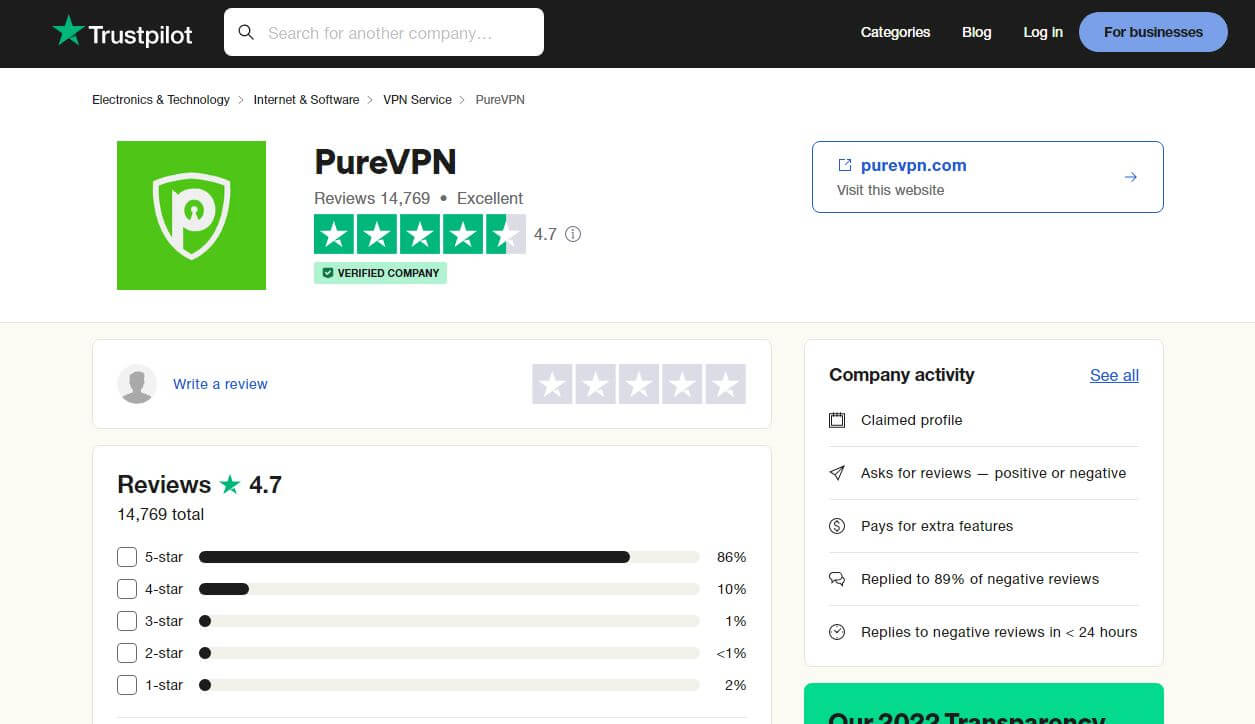
Task: Click the Pays for extra features dollar icon
Action: coord(837,526)
